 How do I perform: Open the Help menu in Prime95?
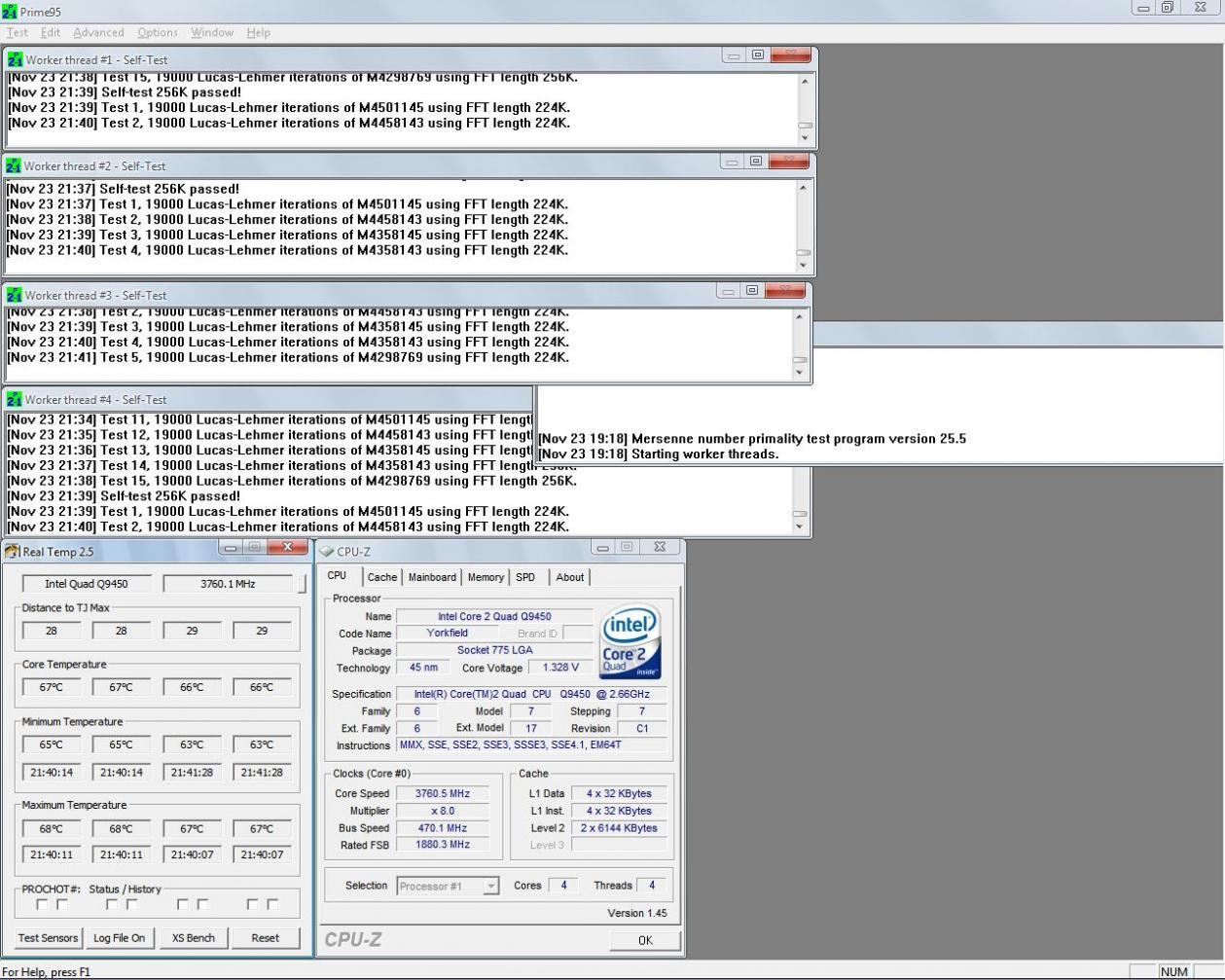259,32
